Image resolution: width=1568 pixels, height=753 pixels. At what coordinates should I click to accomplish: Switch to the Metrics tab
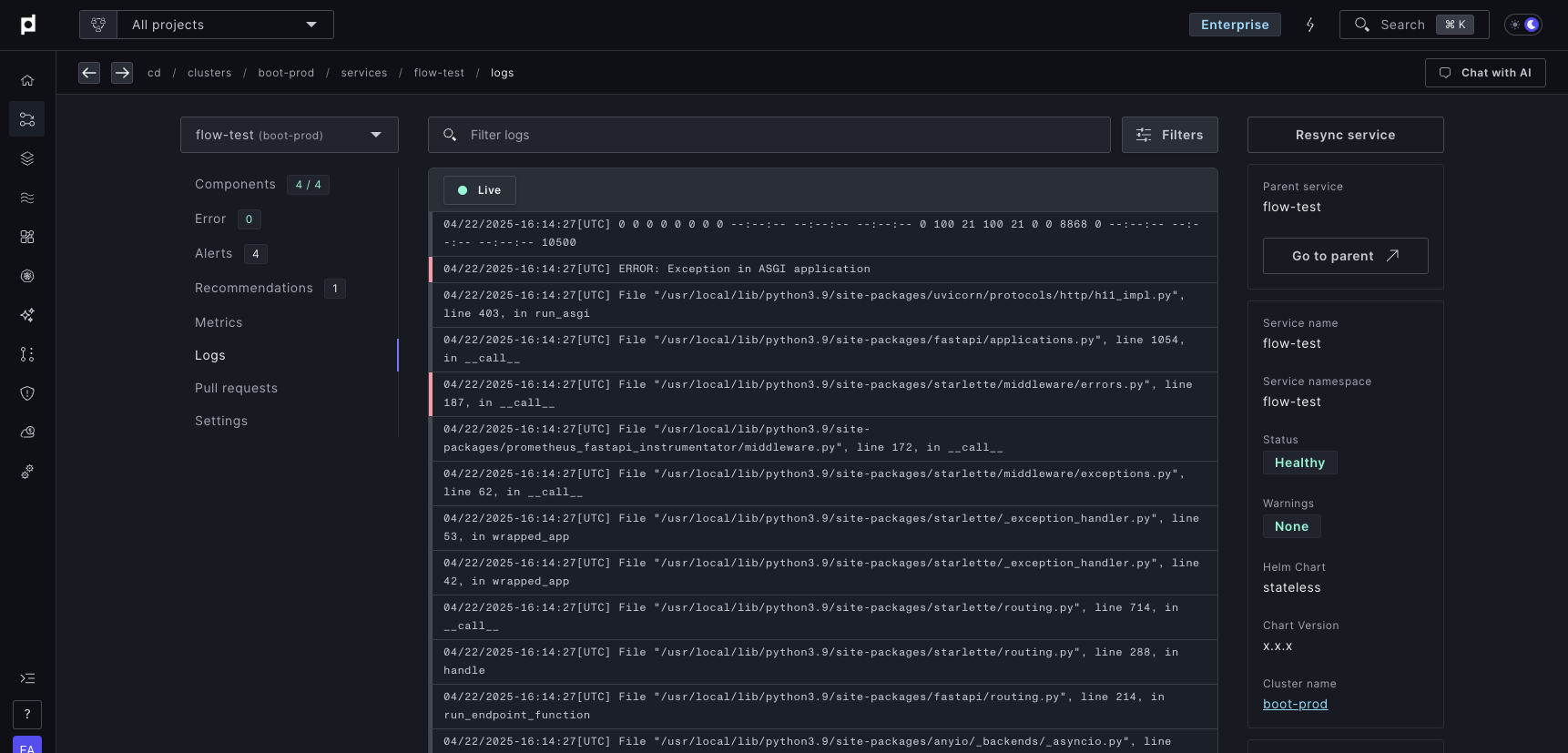pyautogui.click(x=219, y=322)
